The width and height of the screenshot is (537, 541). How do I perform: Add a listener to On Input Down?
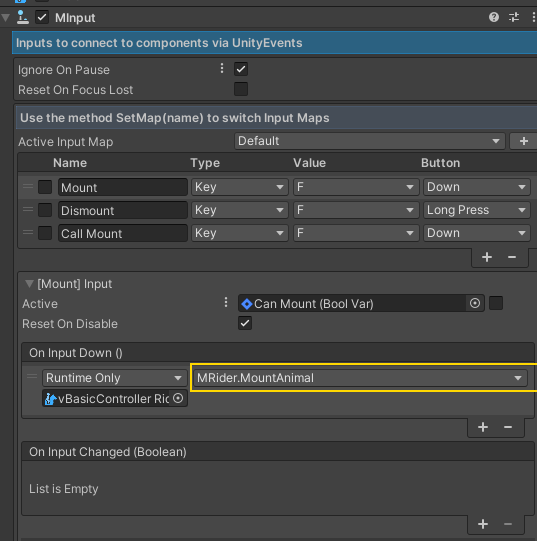pos(483,427)
